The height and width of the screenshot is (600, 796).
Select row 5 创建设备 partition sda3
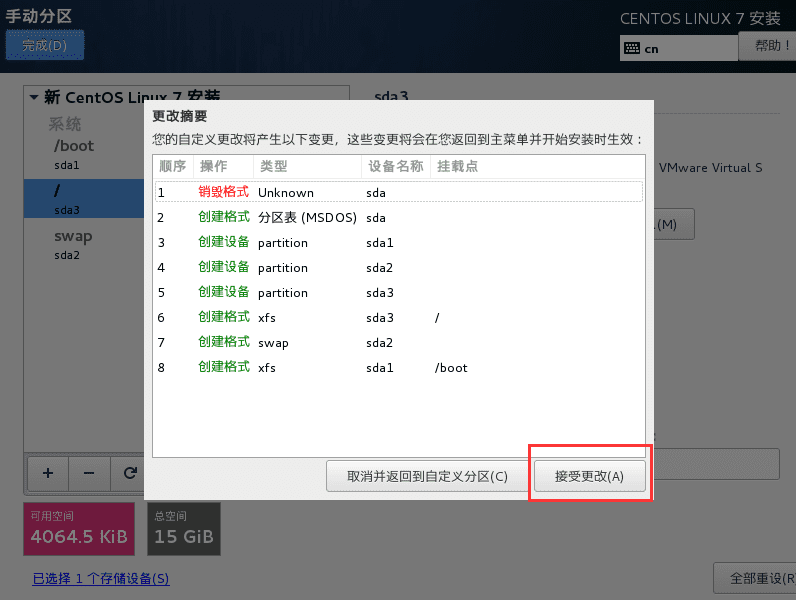coord(399,292)
